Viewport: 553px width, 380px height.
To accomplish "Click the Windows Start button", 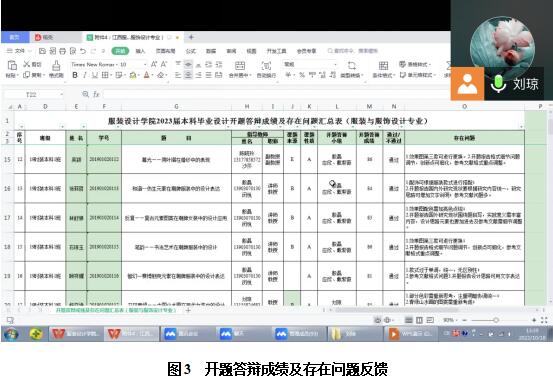I will (x=11, y=333).
